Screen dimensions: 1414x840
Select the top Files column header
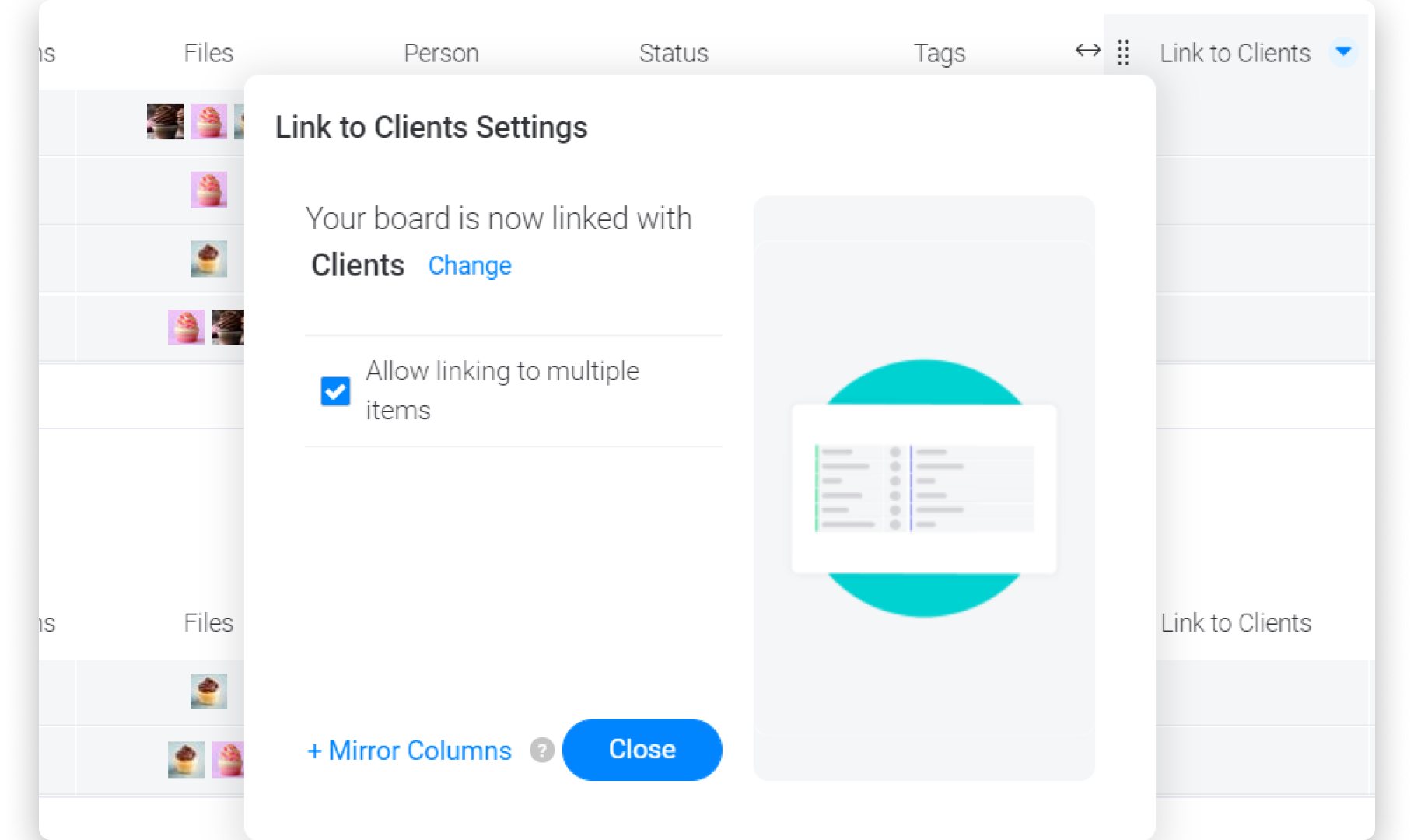click(x=208, y=53)
